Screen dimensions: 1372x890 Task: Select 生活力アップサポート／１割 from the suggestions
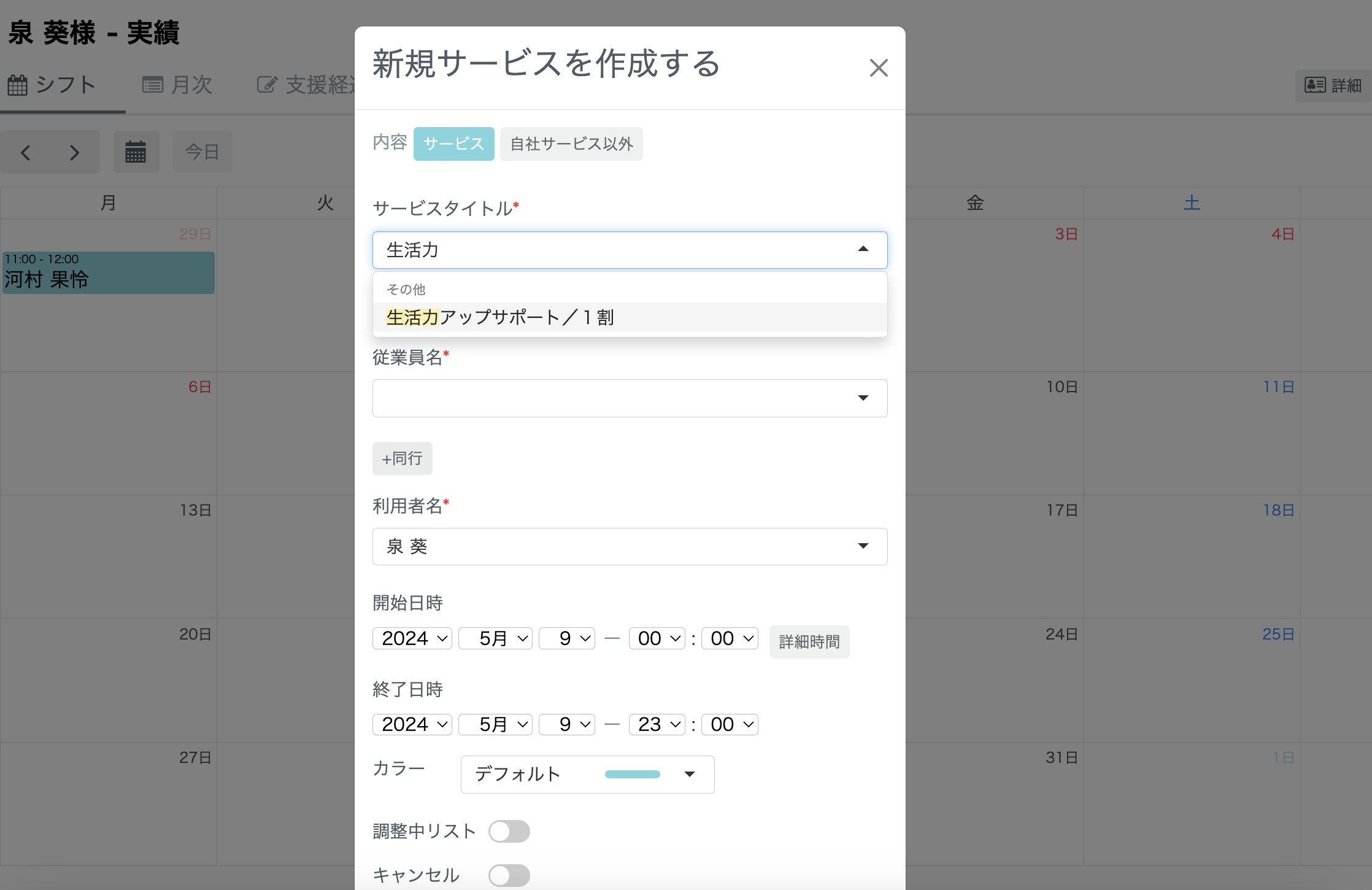pyautogui.click(x=500, y=317)
